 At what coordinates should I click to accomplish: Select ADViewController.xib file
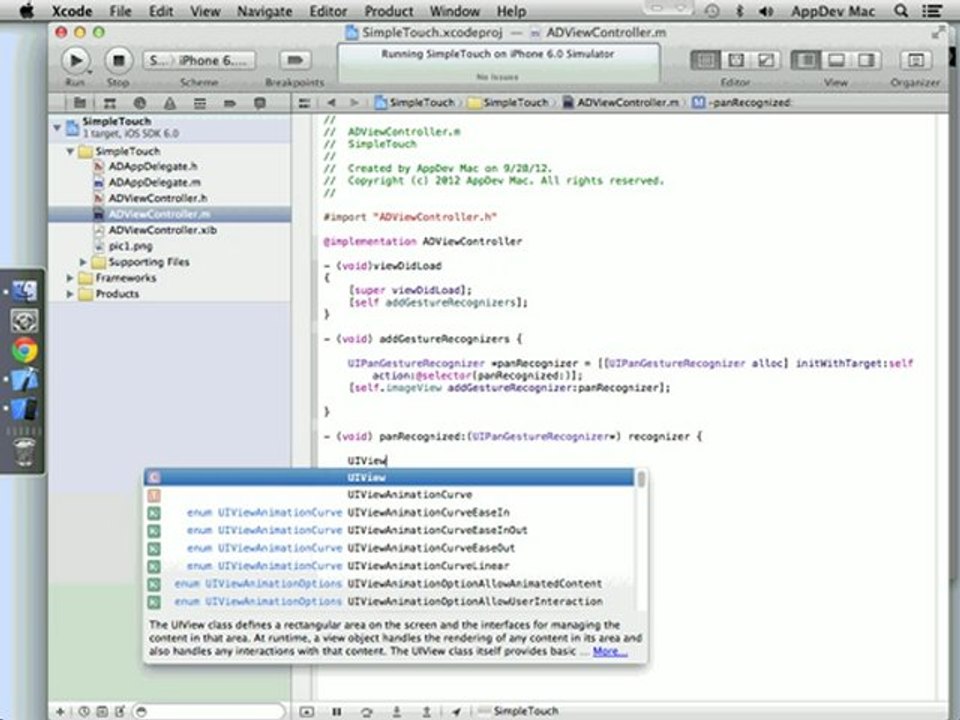tap(162, 230)
